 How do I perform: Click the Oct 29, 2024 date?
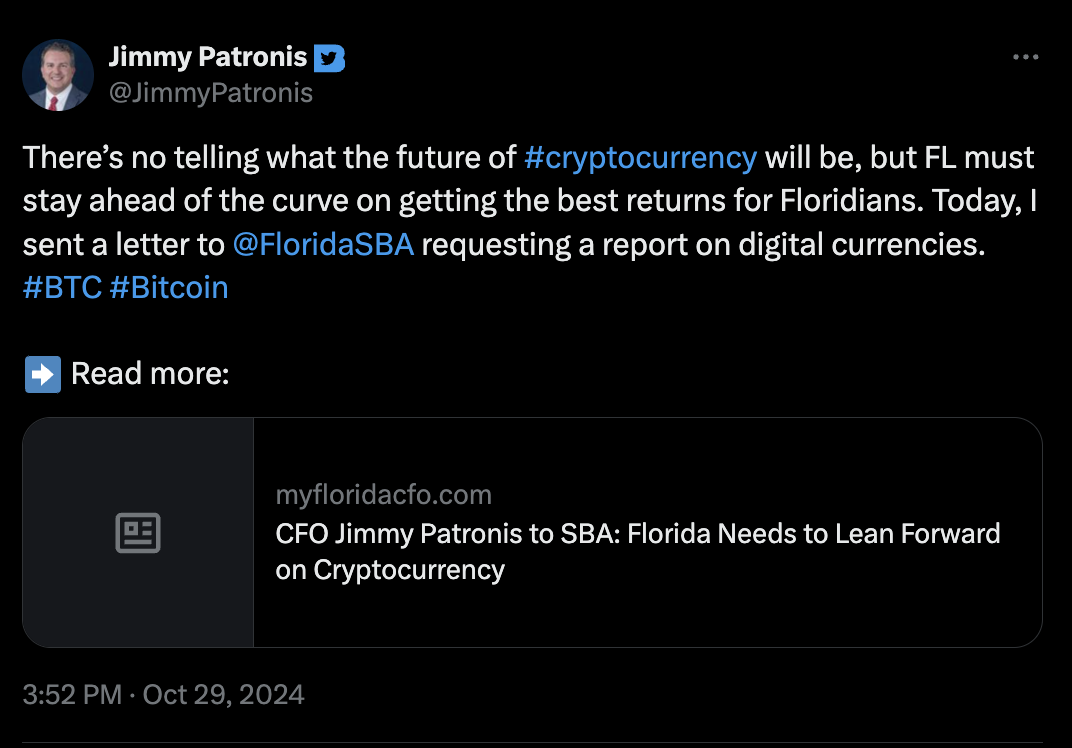[223, 695]
